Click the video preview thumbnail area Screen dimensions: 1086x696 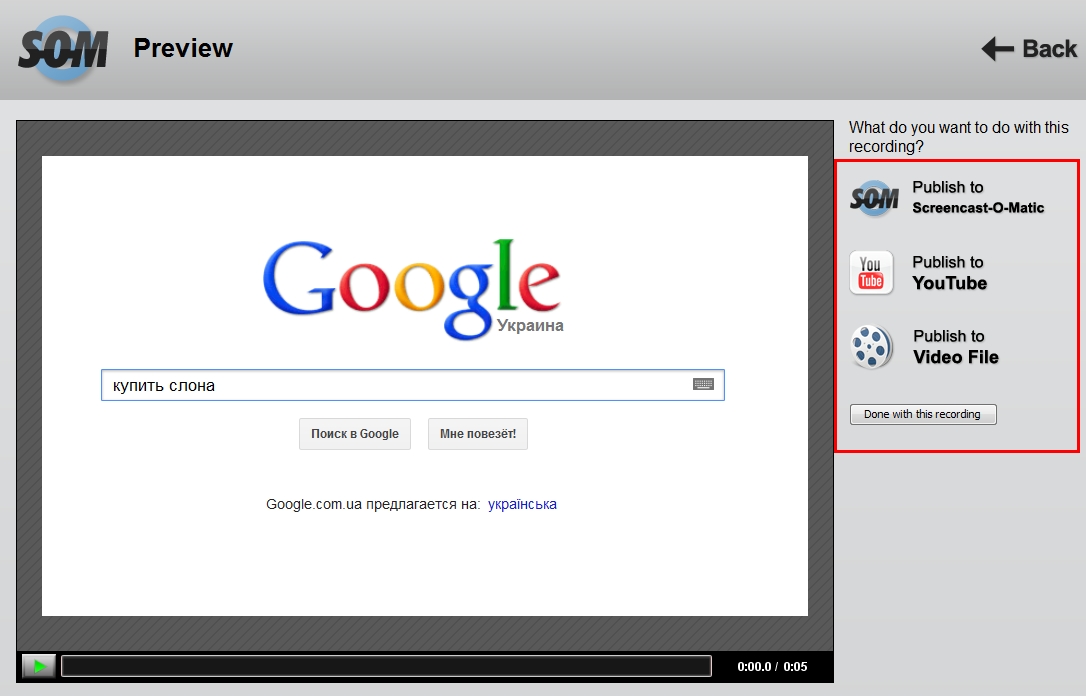tap(425, 386)
